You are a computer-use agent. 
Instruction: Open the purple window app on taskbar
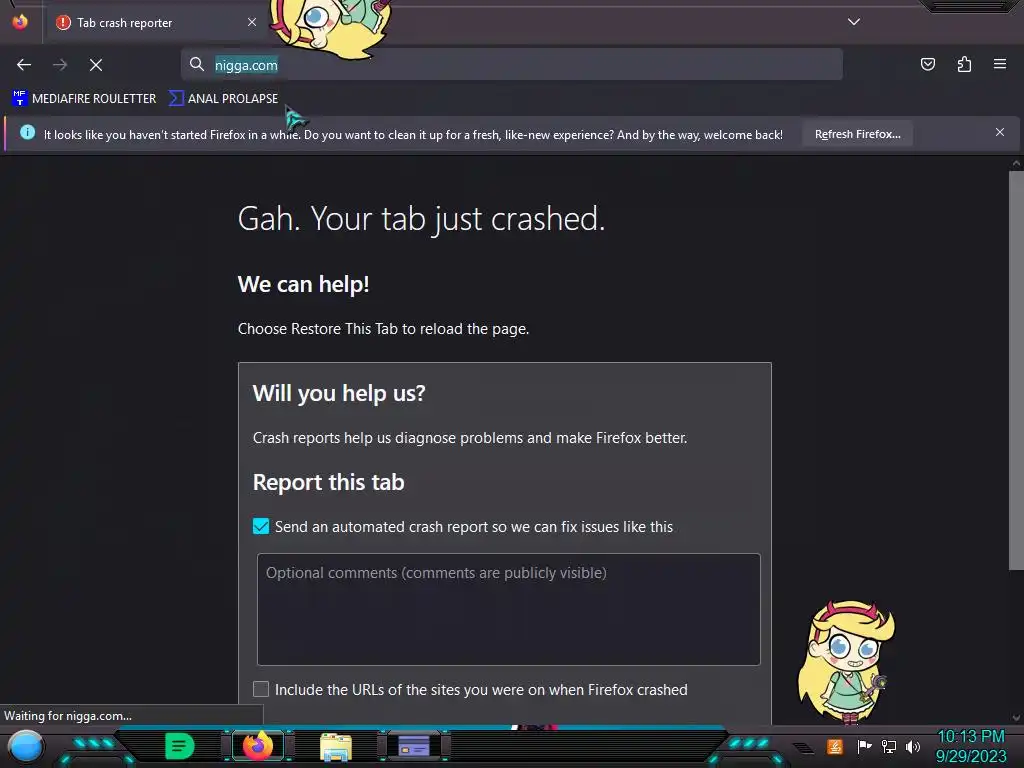coord(413,746)
